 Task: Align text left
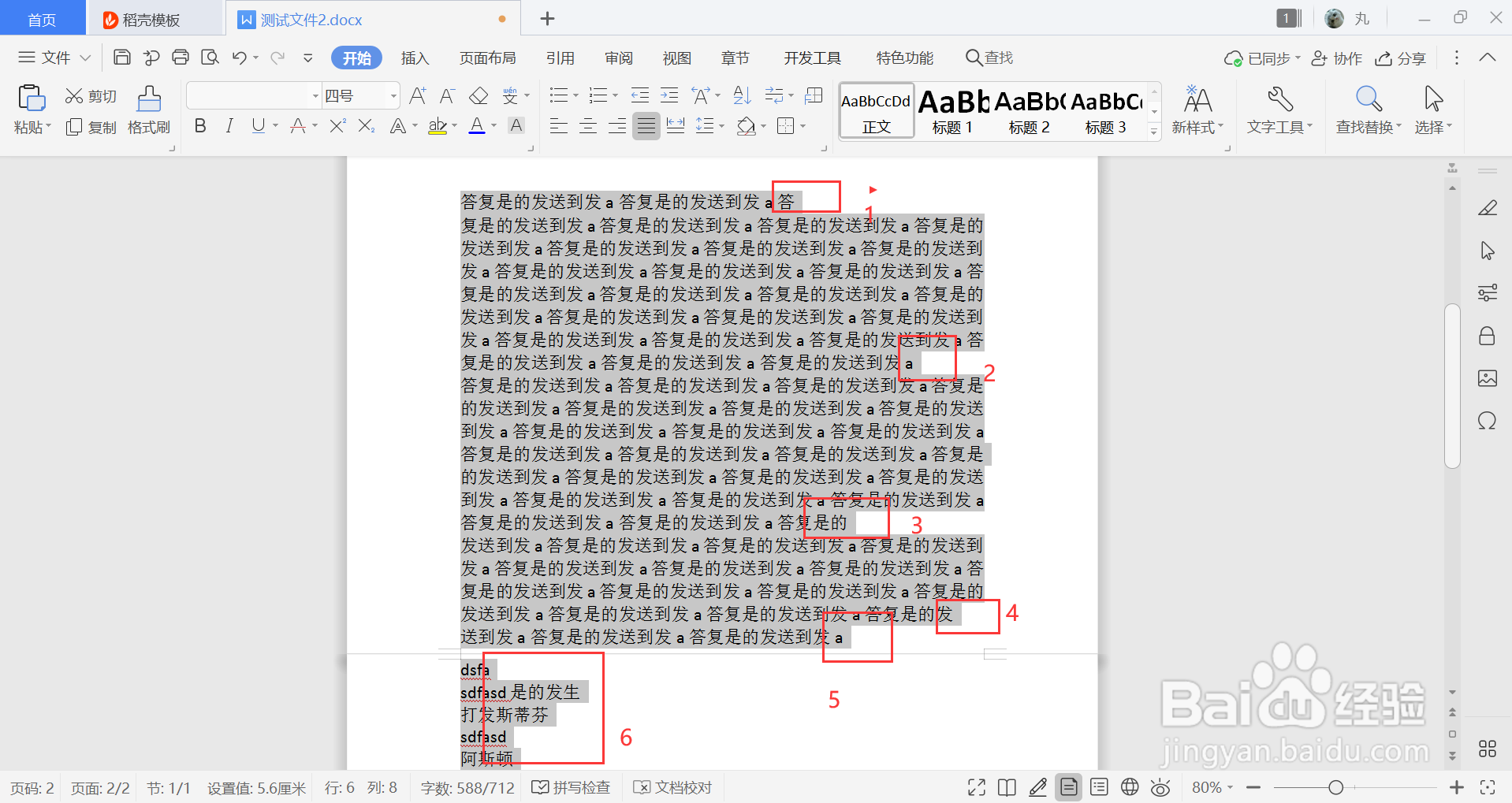point(559,125)
